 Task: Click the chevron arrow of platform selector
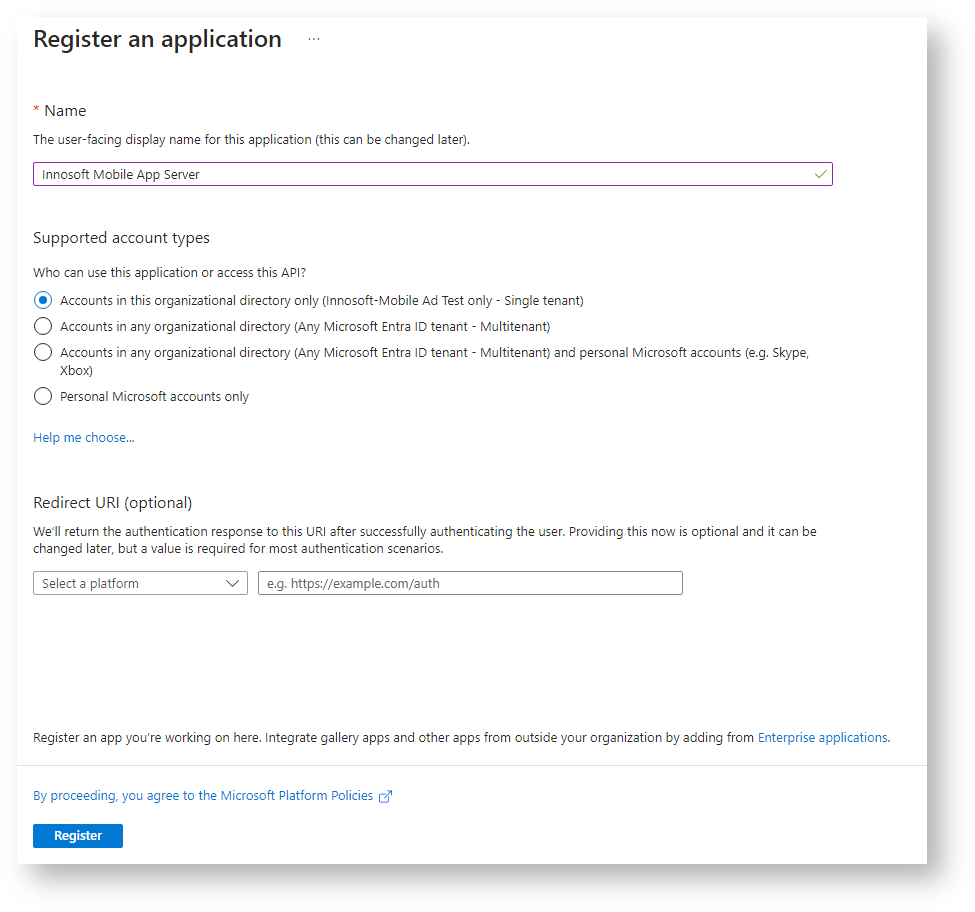tap(234, 583)
